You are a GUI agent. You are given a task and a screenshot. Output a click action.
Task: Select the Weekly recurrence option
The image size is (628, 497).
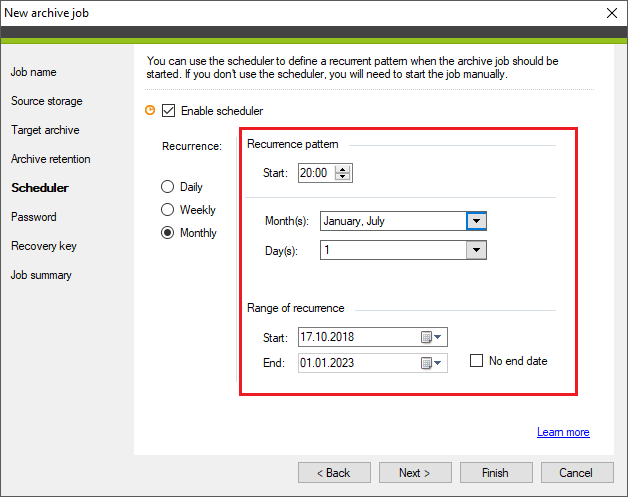click(x=167, y=209)
